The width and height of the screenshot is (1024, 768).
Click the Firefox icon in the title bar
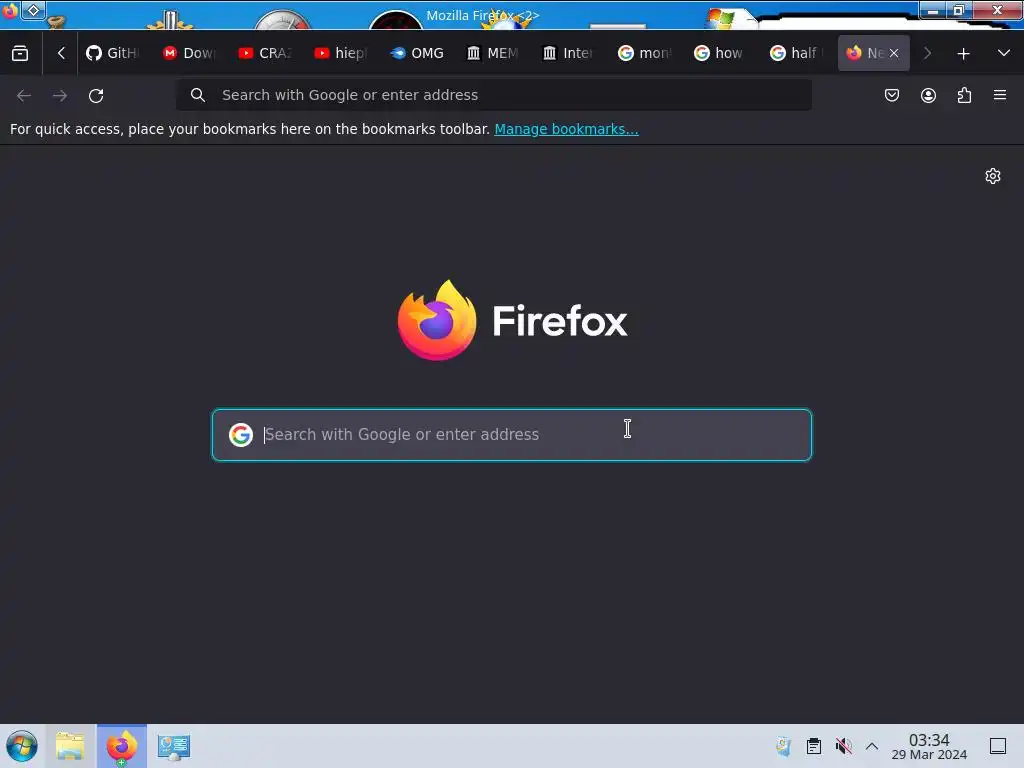[x=10, y=10]
